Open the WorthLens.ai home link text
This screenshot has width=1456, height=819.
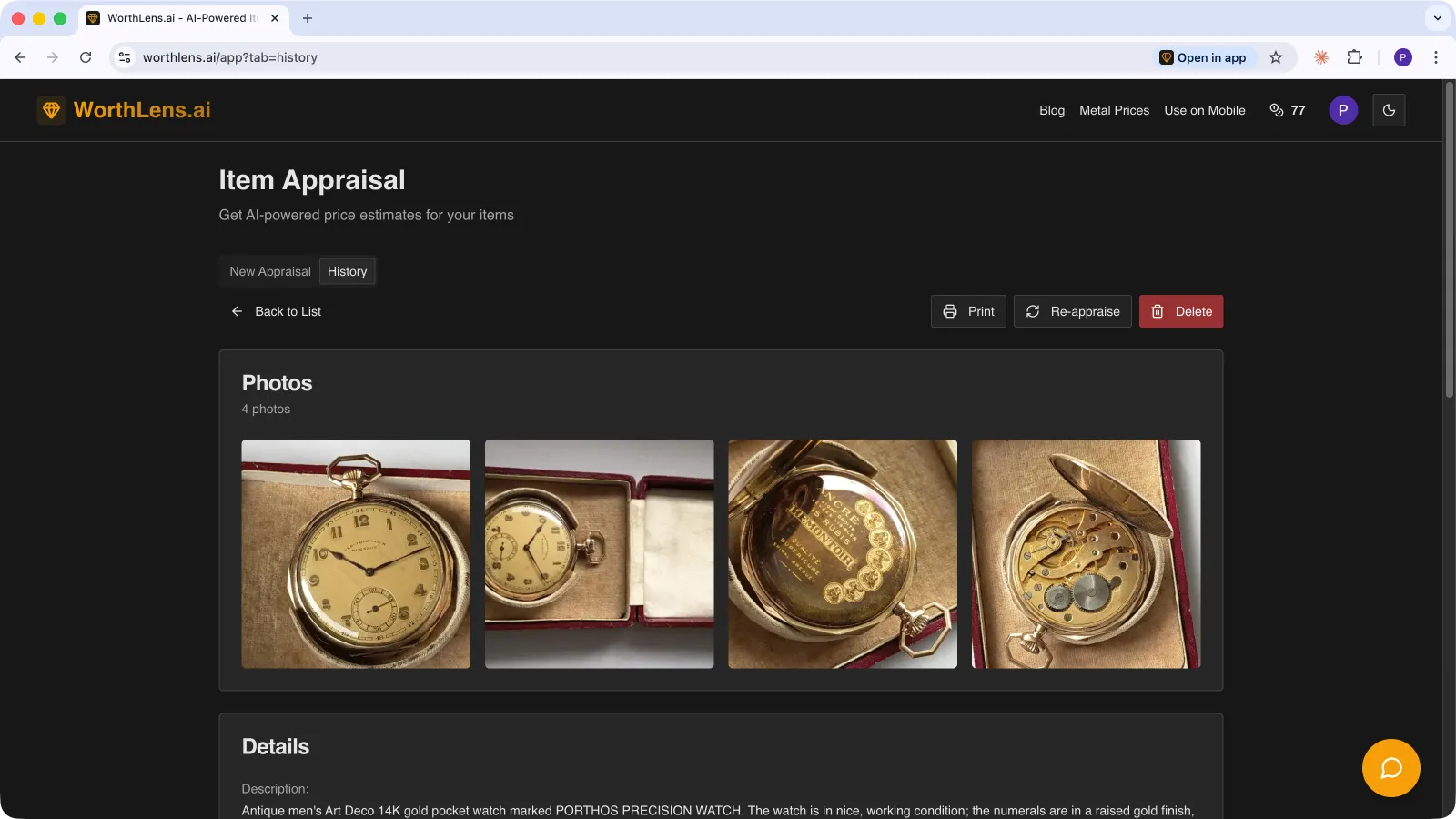142,110
